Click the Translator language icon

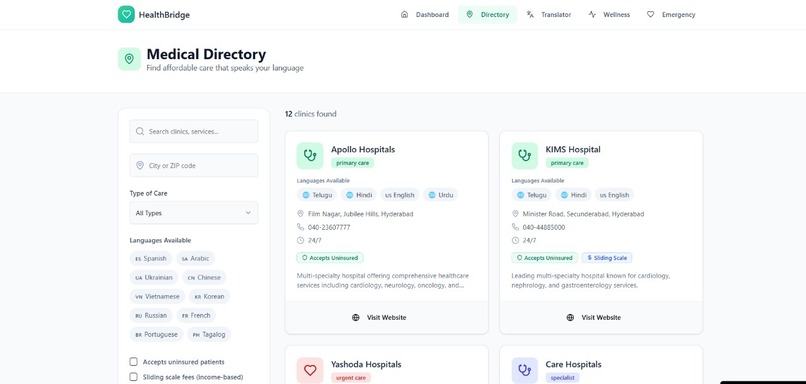coord(530,14)
